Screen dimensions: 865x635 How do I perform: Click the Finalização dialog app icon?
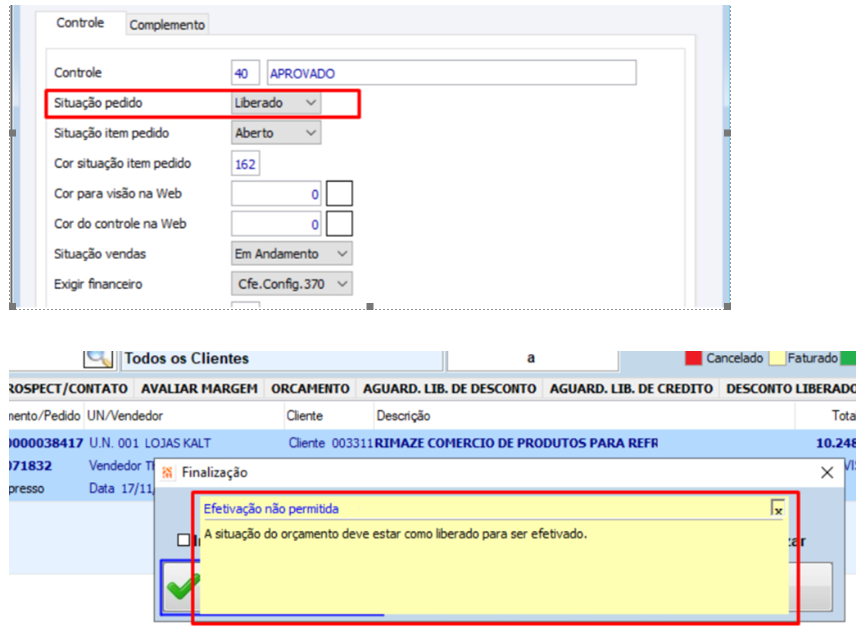pyautogui.click(x=167, y=473)
